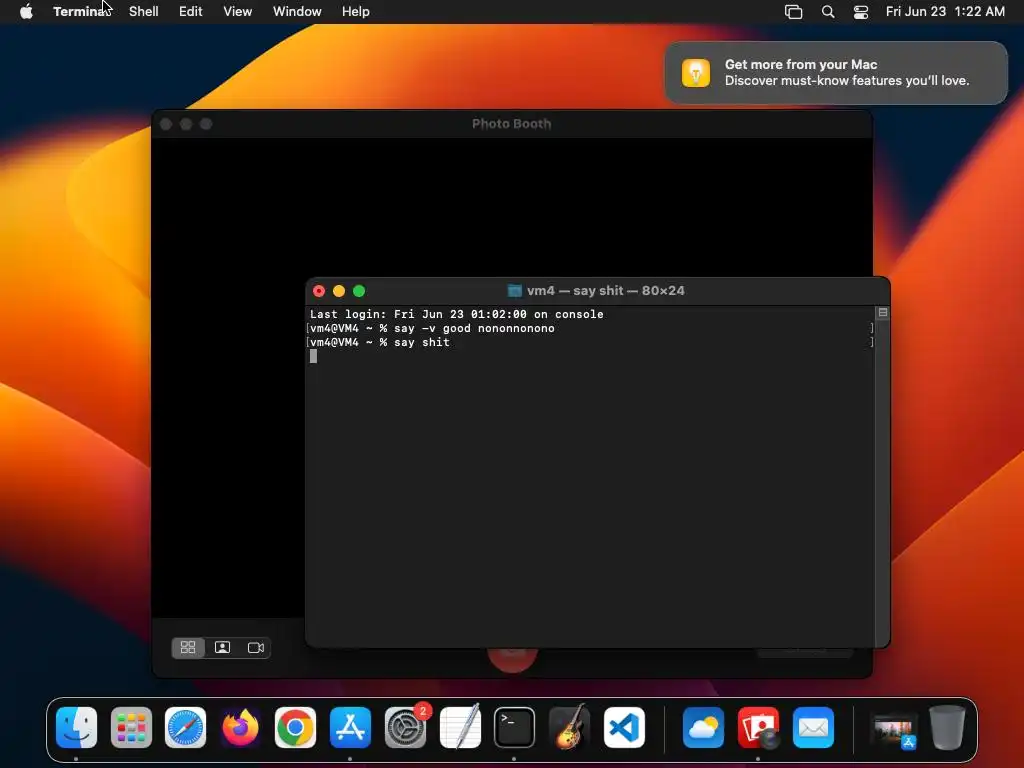
Task: Switch Photo Booth to four-up photo mode
Action: tap(188, 647)
